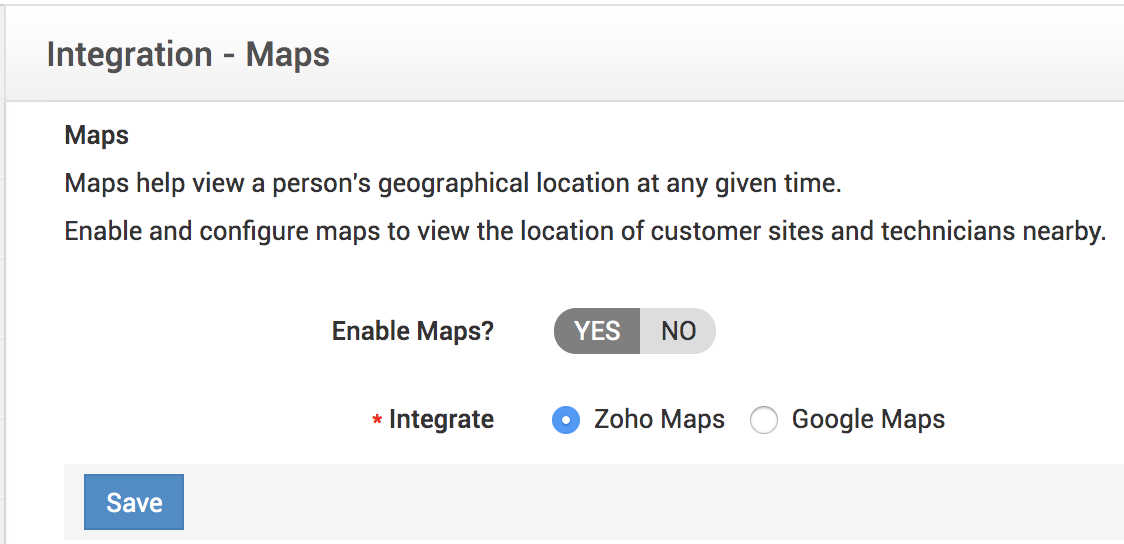Click the blank space between toggle and radios
This screenshot has width=1124, height=544.
640,376
